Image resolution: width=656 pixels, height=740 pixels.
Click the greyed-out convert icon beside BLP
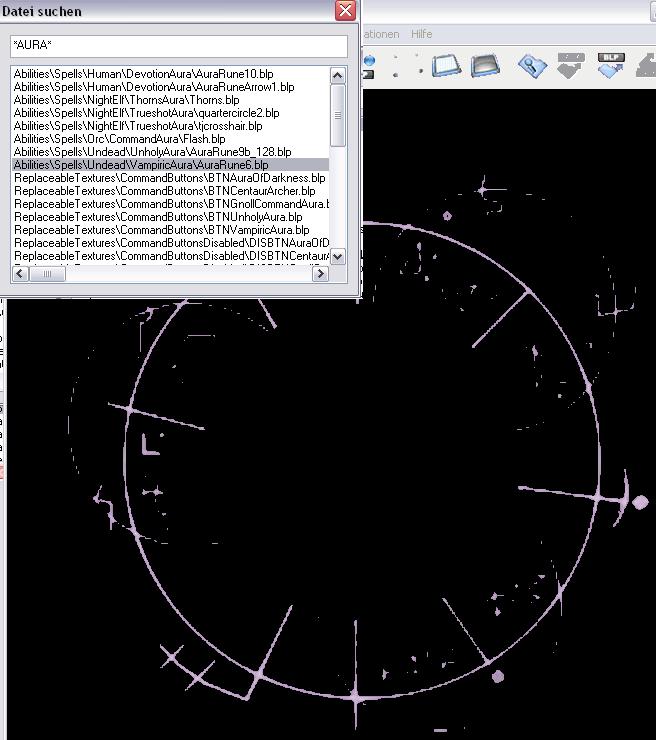tap(571, 65)
